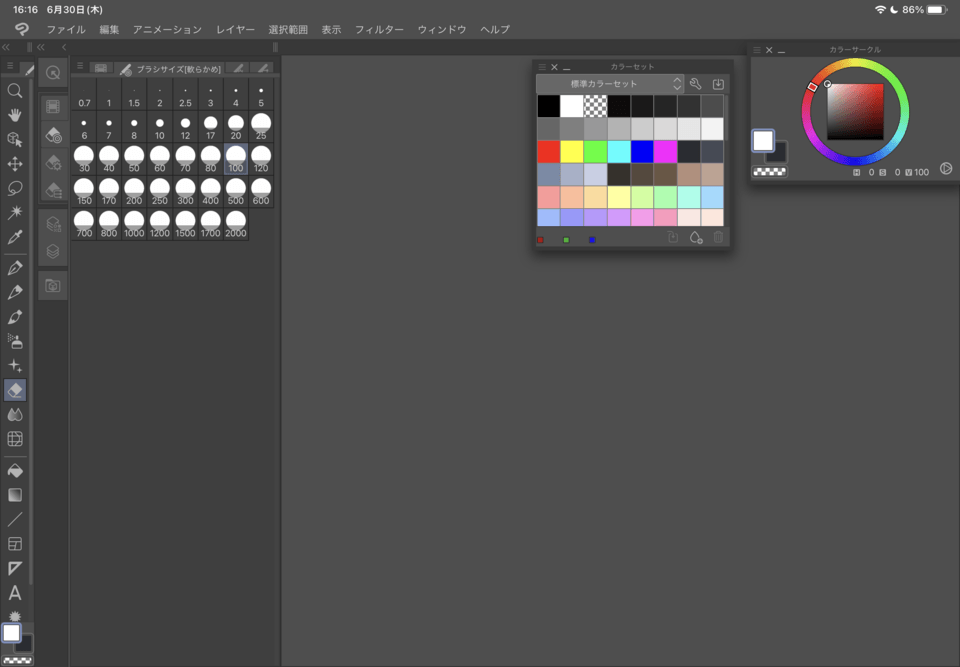The image size is (960, 667).
Task: Select the Ruler triangle tool
Action: click(15, 568)
